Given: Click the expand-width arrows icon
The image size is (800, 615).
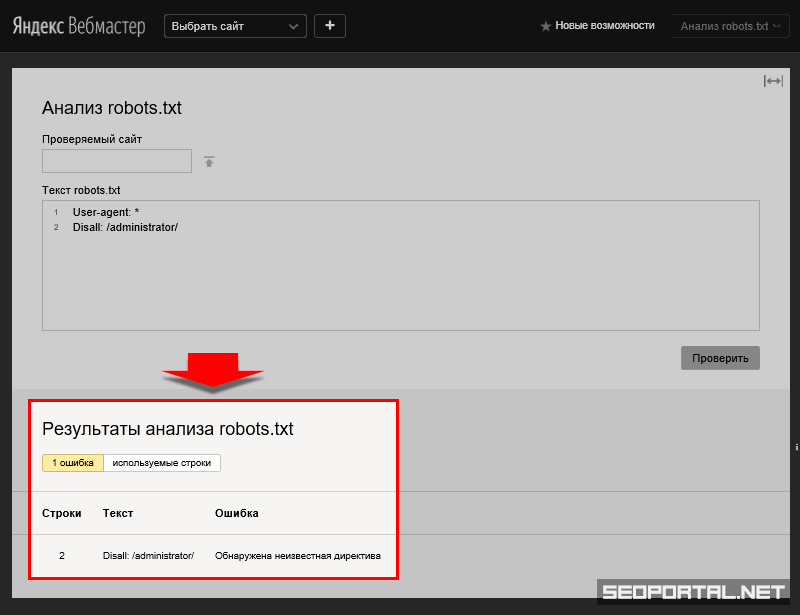Looking at the screenshot, I should tap(773, 81).
